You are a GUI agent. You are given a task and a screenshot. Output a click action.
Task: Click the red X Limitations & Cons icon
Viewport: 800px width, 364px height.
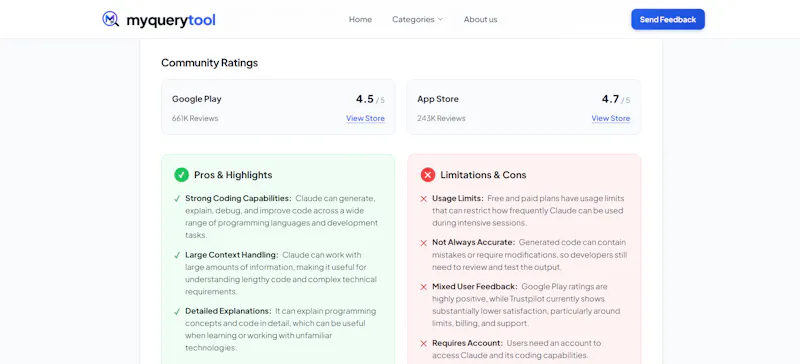coord(428,175)
